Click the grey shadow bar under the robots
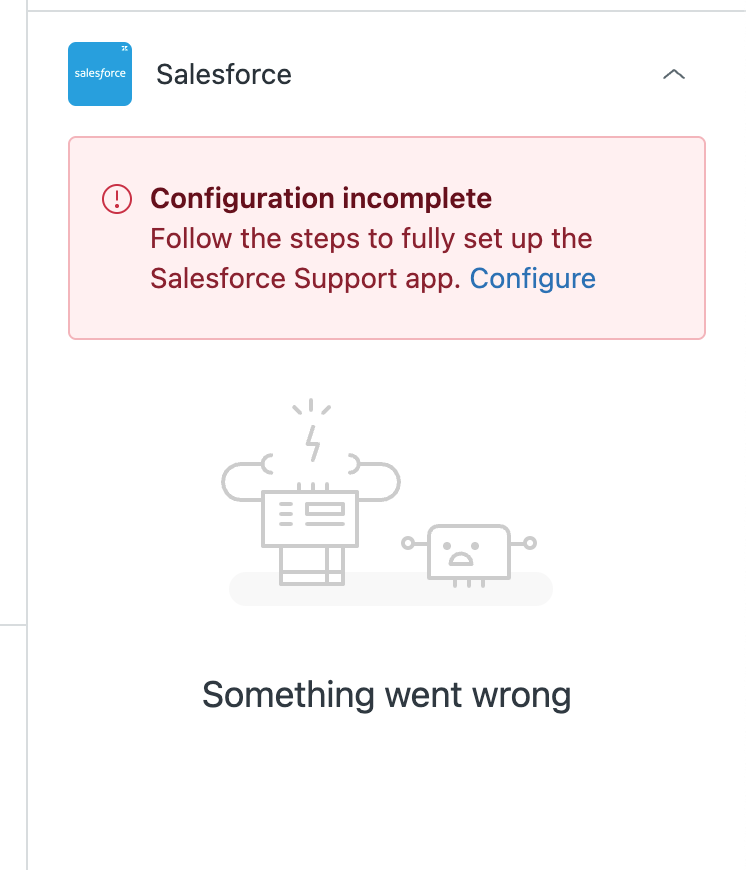This screenshot has height=870, width=746. pyautogui.click(x=390, y=591)
